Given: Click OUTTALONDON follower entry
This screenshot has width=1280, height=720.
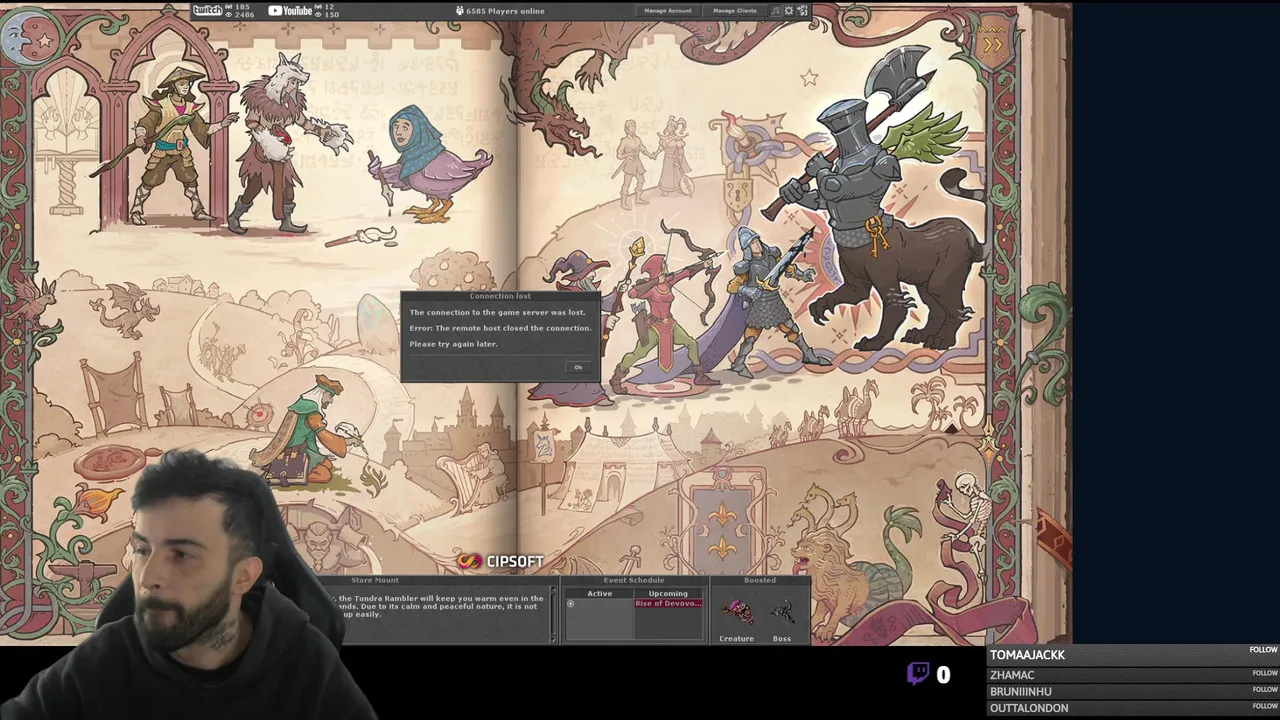Looking at the screenshot, I should click(1134, 708).
